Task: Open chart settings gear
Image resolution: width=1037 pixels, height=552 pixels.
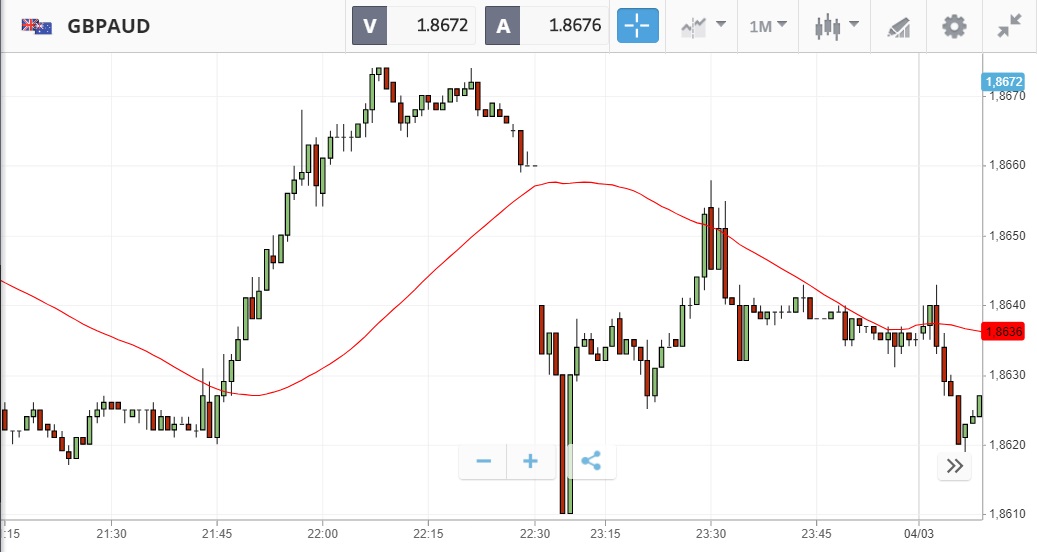Action: click(x=955, y=26)
